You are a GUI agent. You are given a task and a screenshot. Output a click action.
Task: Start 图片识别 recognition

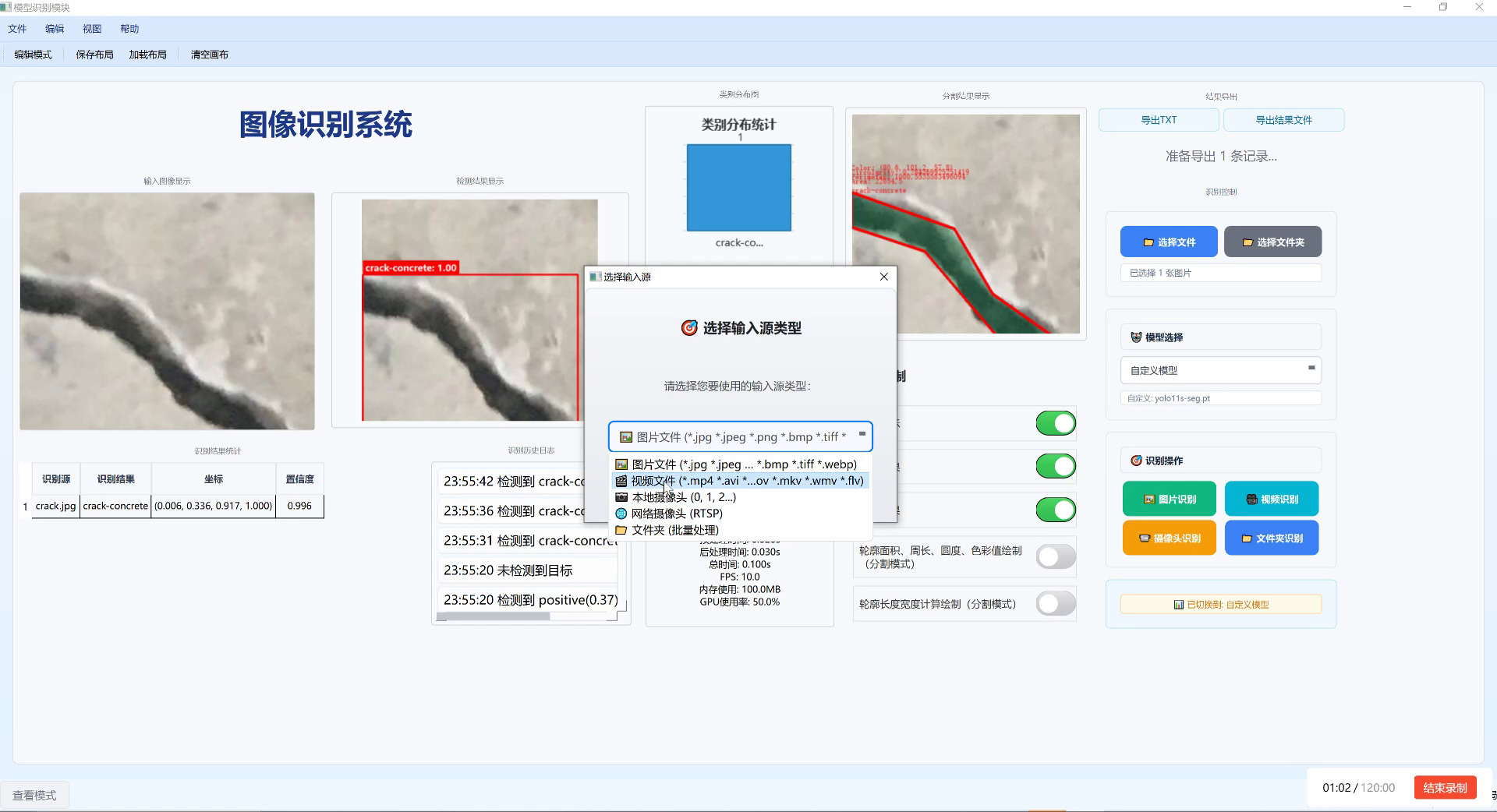pos(1169,499)
